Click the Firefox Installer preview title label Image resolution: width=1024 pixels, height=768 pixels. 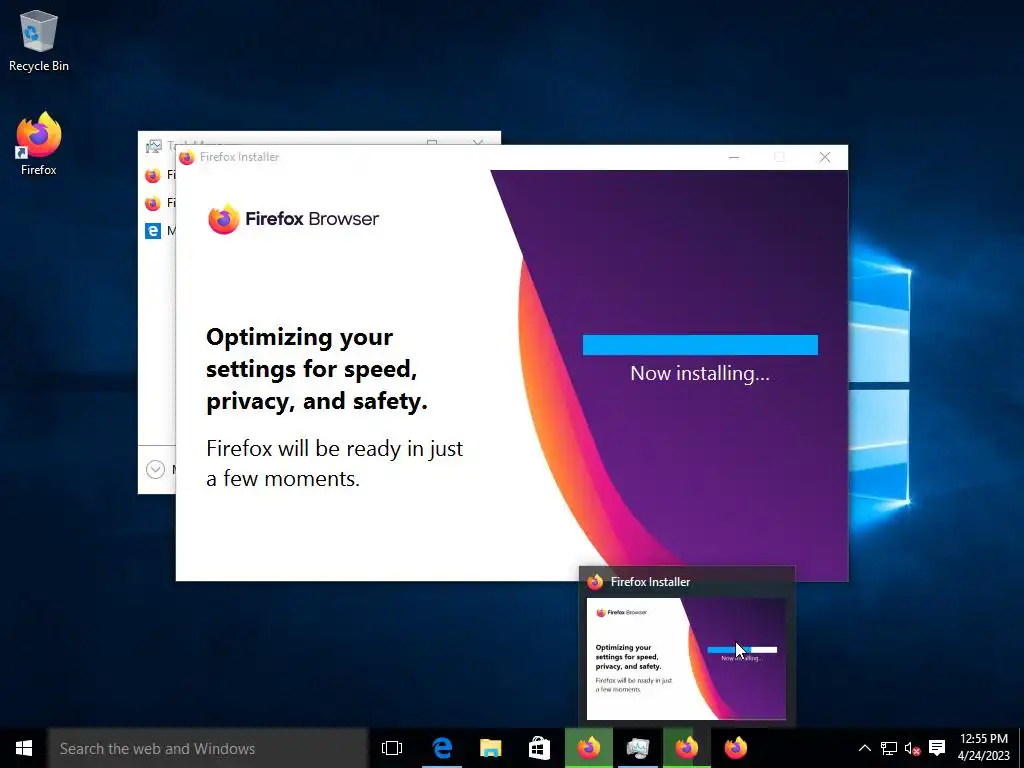tap(650, 582)
